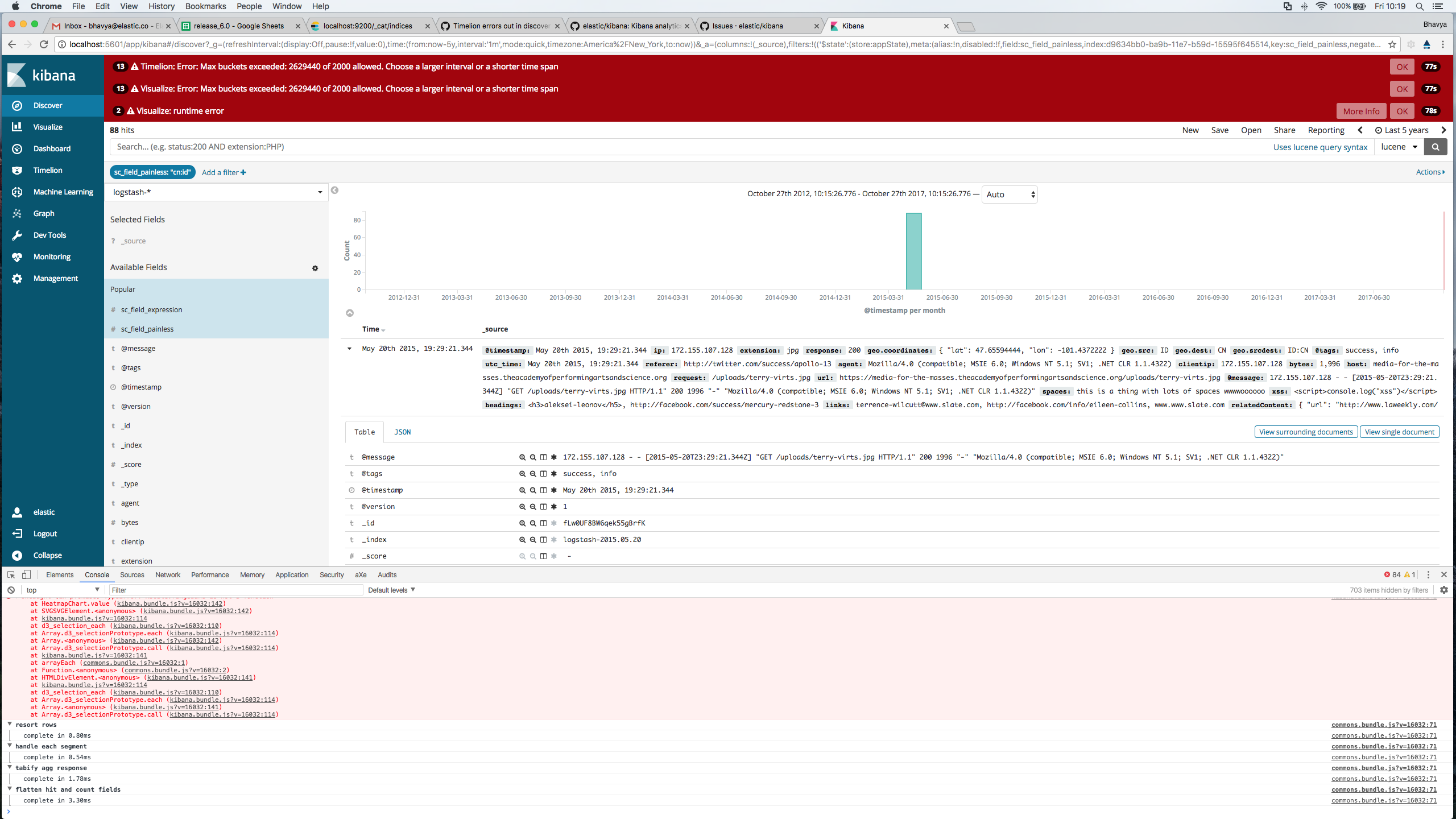Image resolution: width=1456 pixels, height=819 pixels.
Task: Click More Info on the runtime error
Action: [x=1360, y=111]
